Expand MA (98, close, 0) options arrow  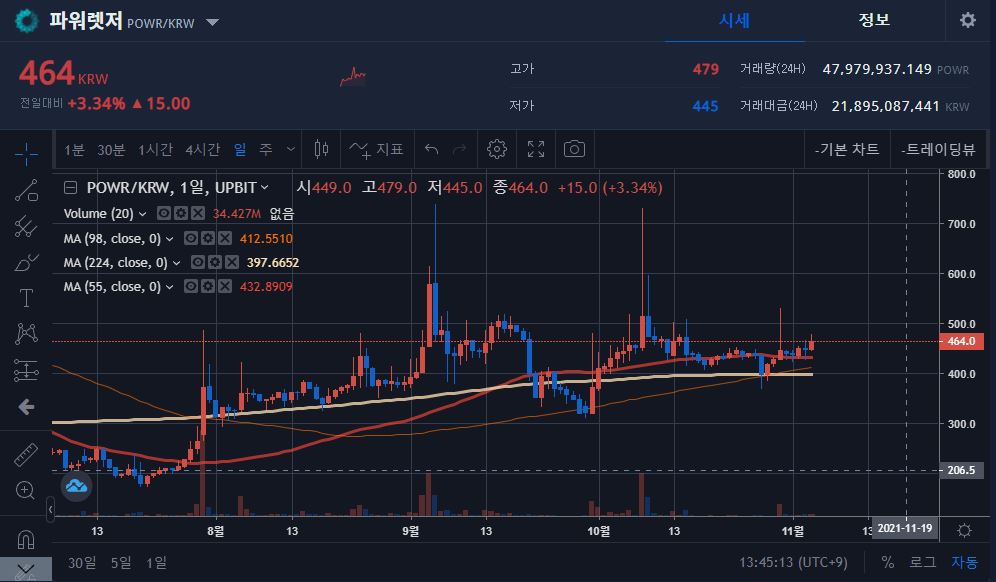[x=170, y=239]
